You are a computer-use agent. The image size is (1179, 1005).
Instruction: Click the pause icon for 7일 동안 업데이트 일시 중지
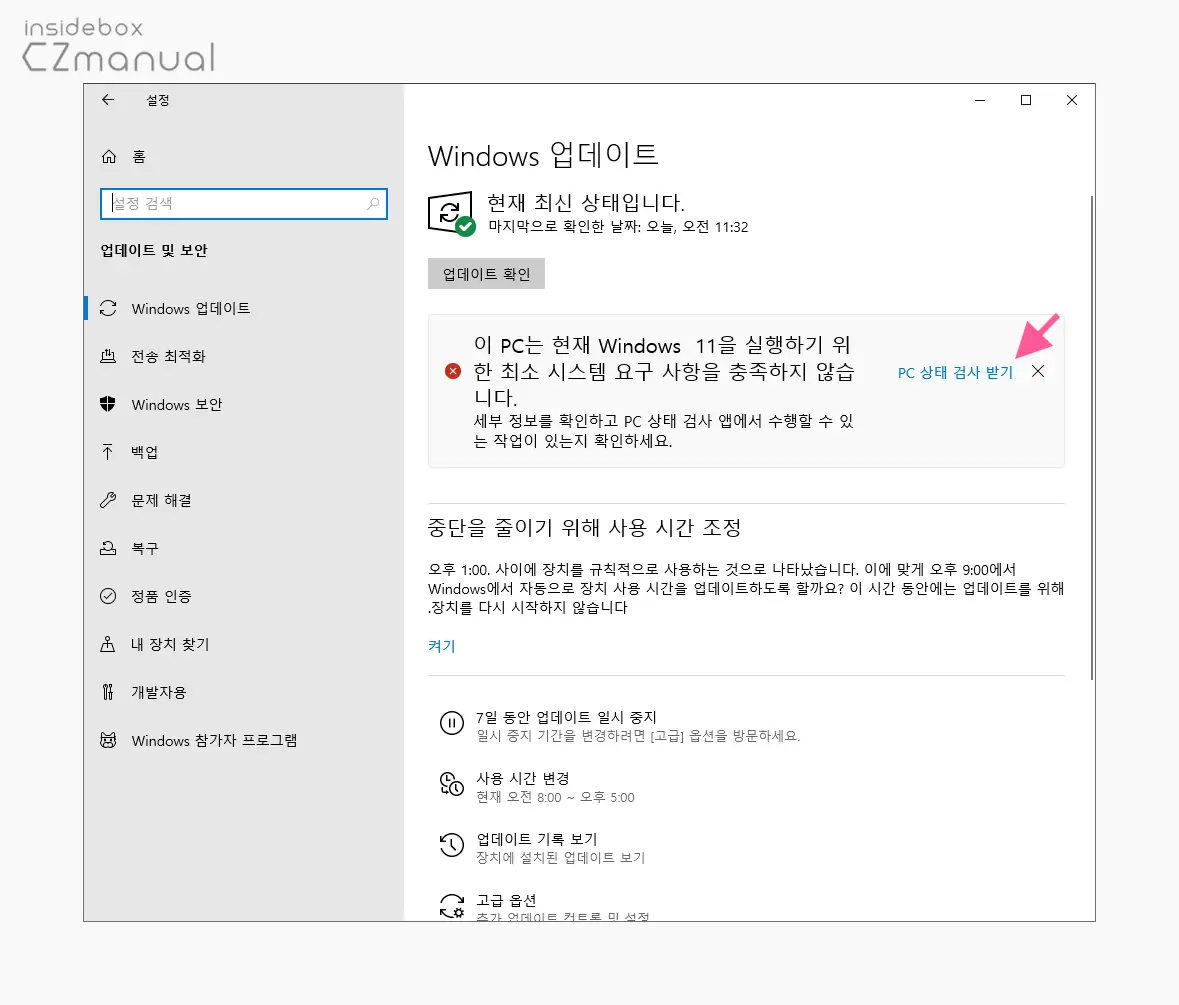click(452, 723)
